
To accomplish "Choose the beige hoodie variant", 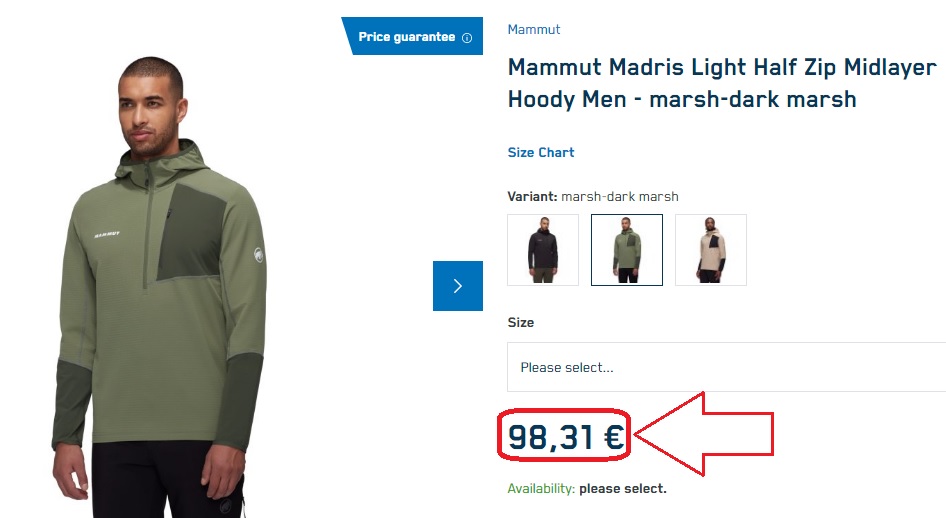I will click(x=711, y=250).
